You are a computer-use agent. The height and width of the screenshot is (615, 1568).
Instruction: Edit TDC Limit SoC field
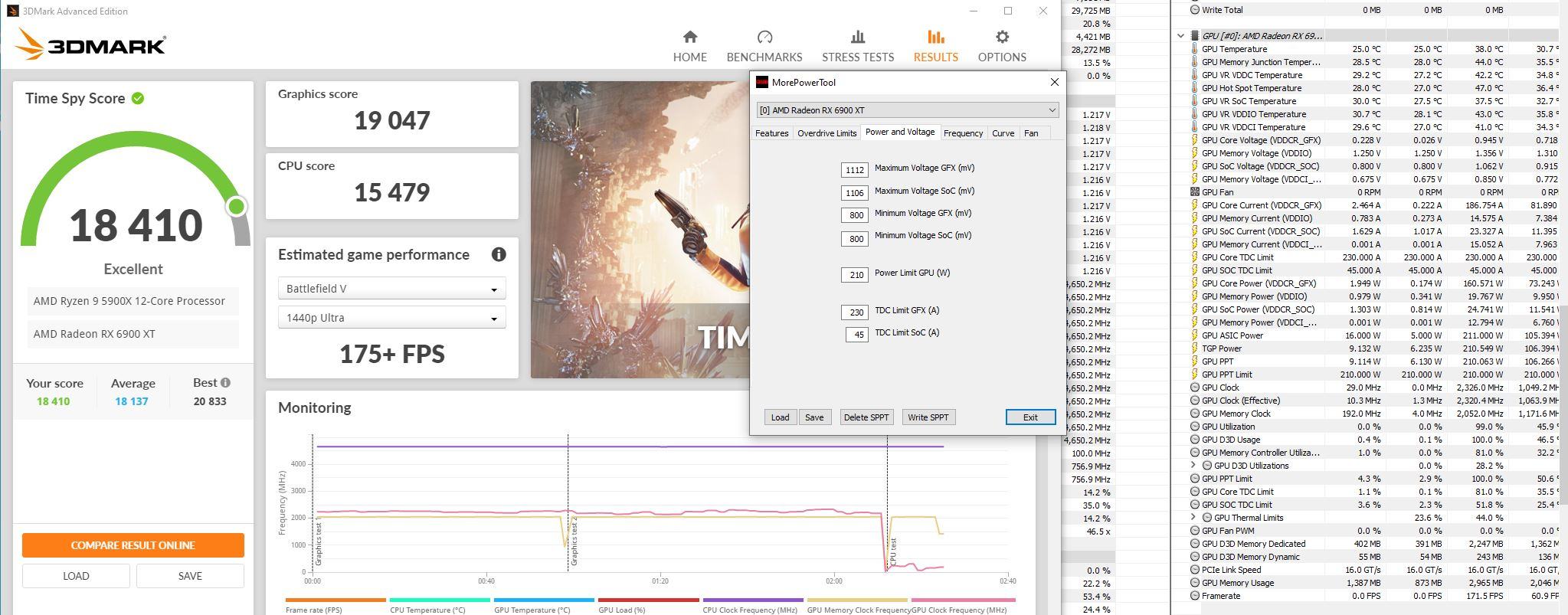click(x=856, y=335)
